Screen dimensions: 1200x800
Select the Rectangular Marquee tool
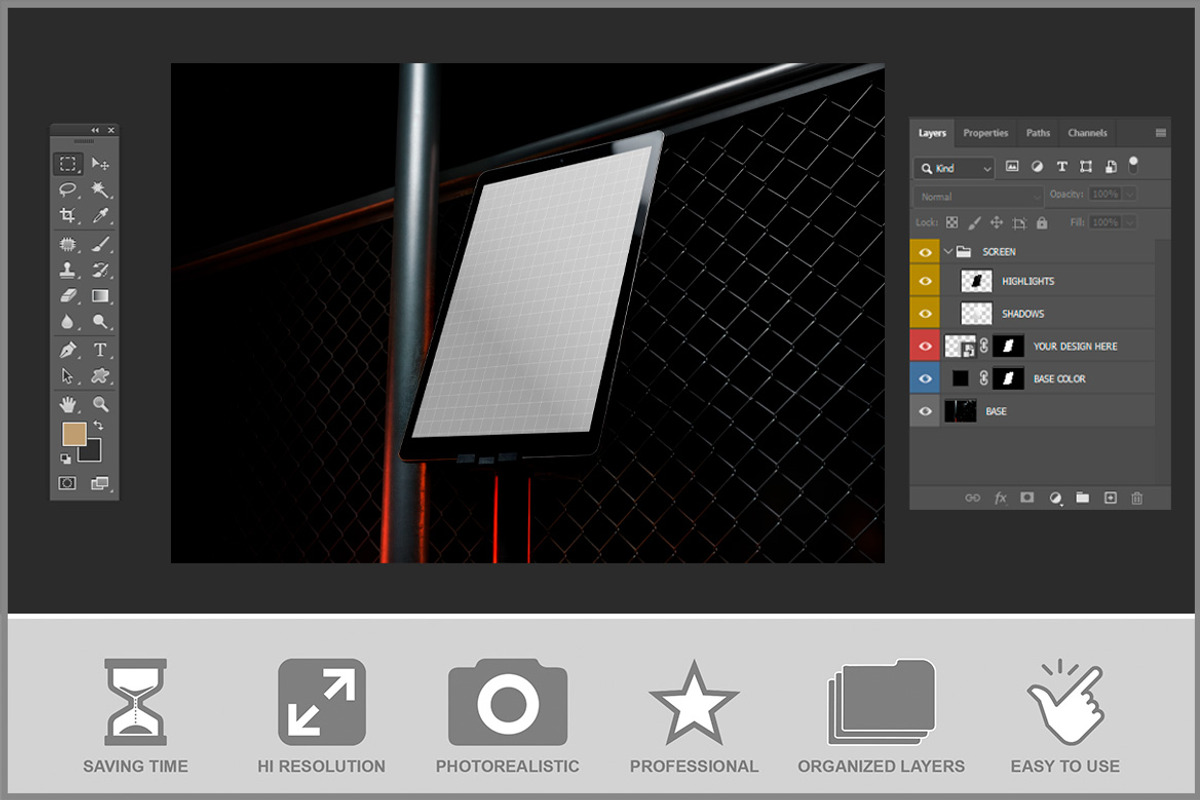[x=68, y=163]
